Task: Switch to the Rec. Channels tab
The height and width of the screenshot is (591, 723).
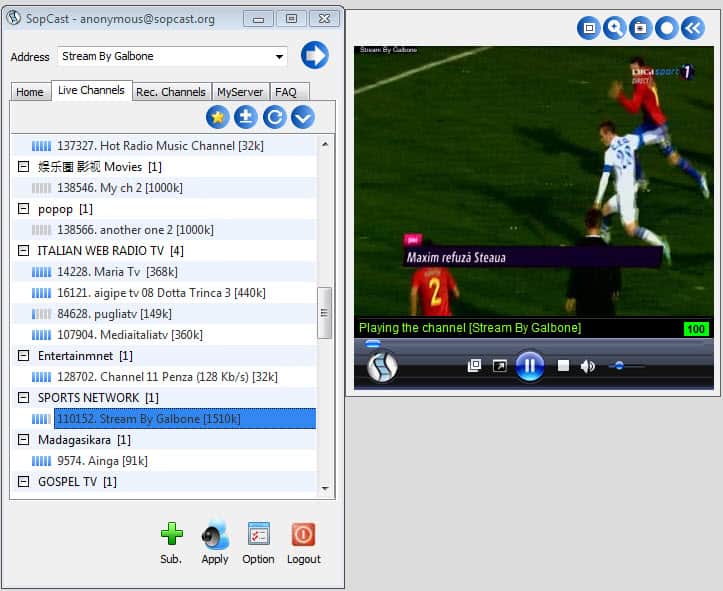Action: point(170,92)
